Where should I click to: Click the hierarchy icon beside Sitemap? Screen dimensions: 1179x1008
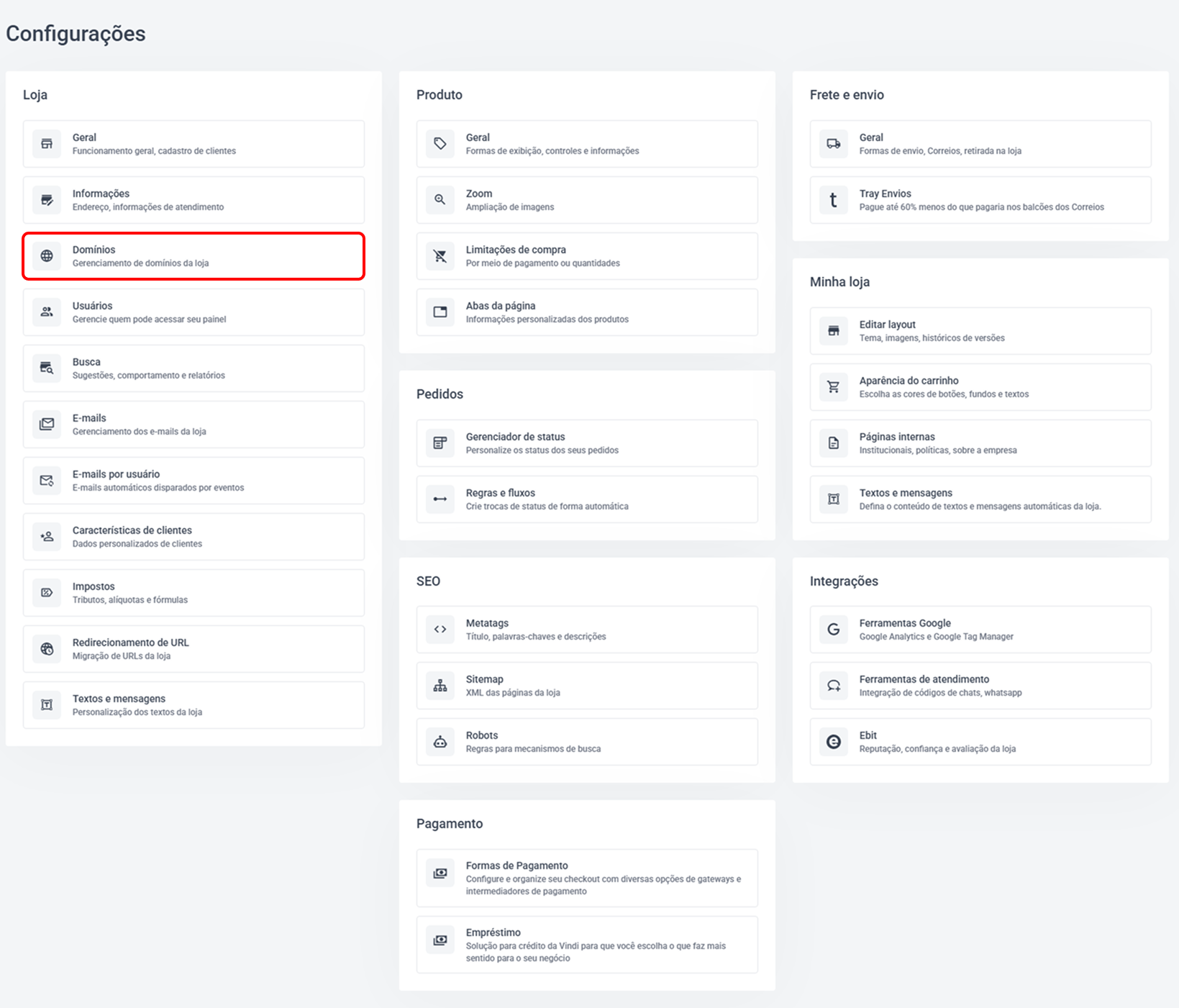(x=440, y=686)
